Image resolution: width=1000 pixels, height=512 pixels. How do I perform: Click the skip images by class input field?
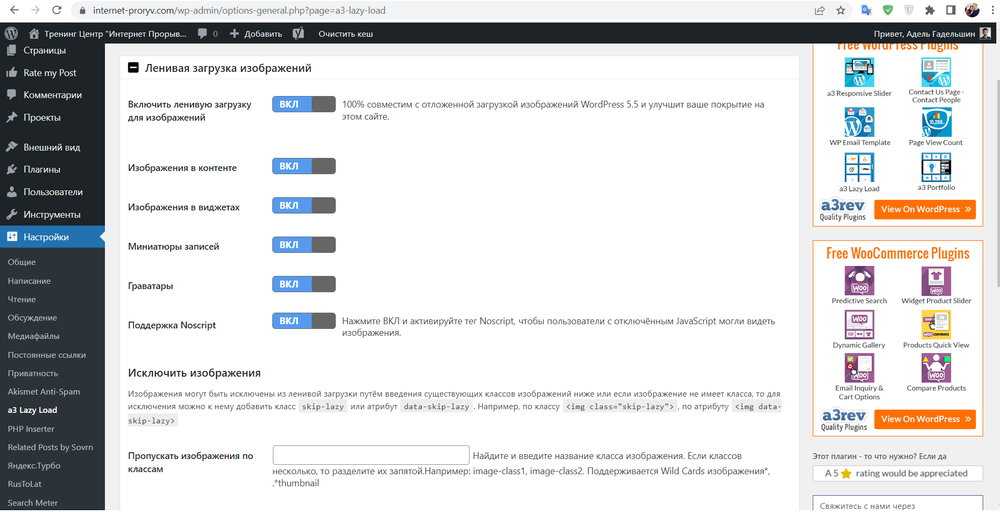(370, 455)
